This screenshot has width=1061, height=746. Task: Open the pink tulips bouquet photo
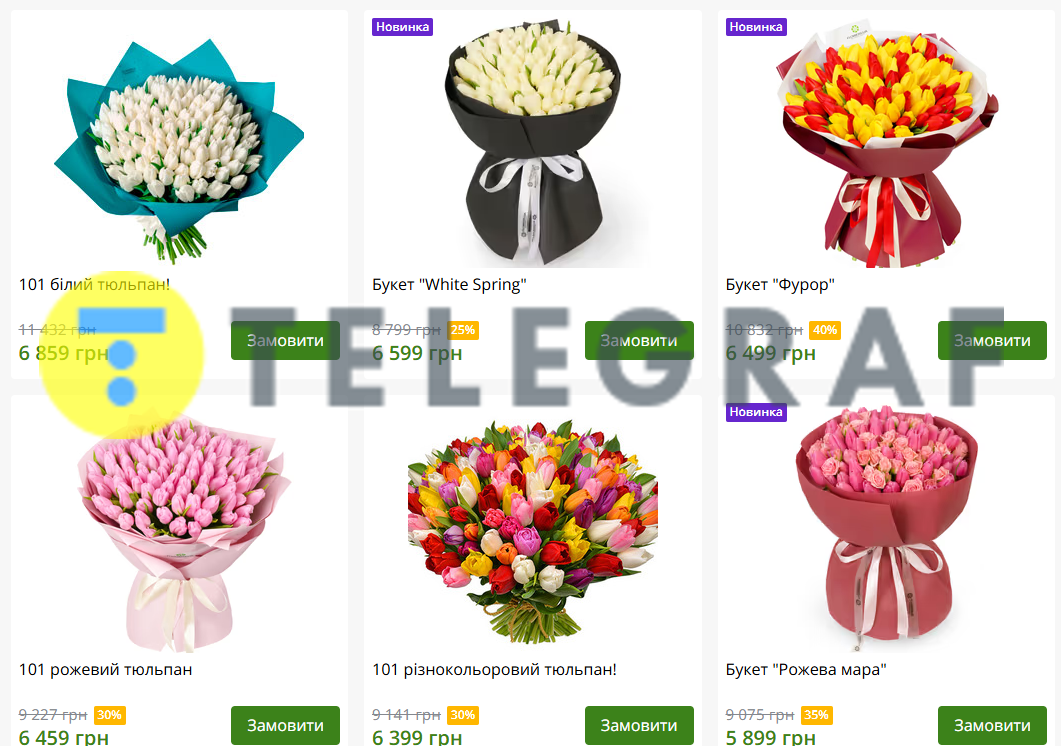[183, 533]
